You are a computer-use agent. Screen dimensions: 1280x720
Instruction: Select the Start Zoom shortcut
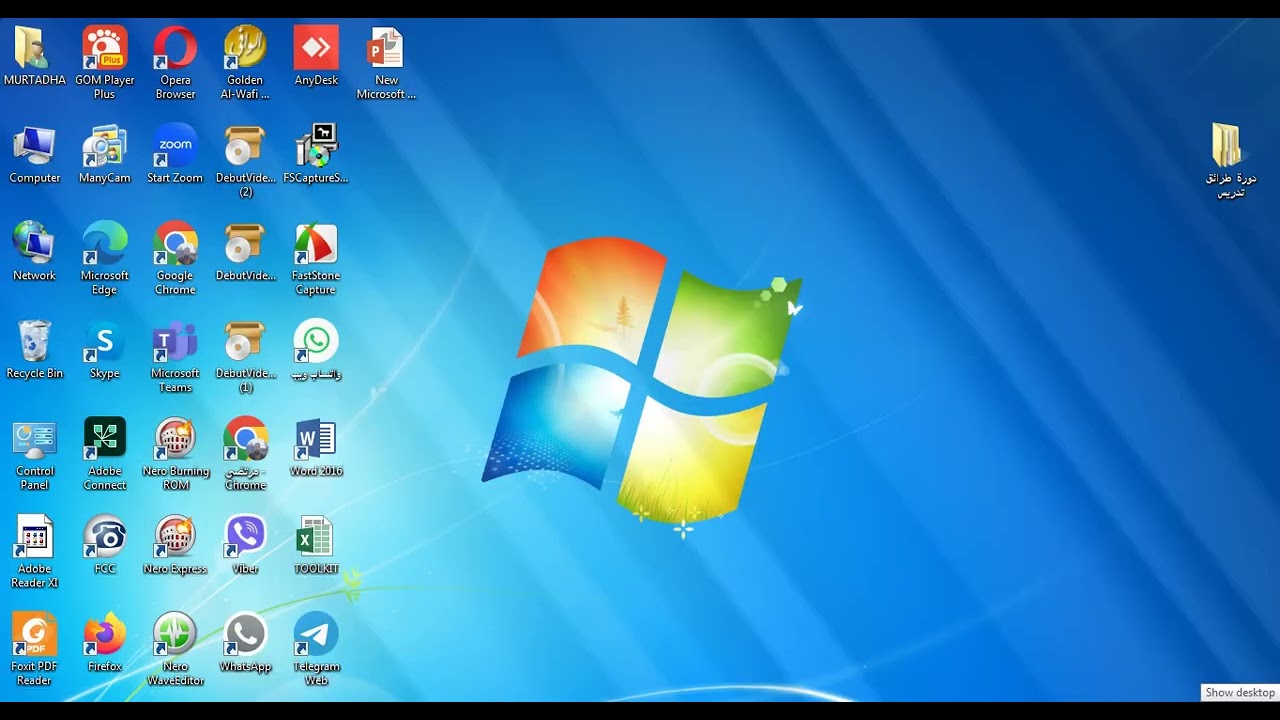click(x=175, y=146)
